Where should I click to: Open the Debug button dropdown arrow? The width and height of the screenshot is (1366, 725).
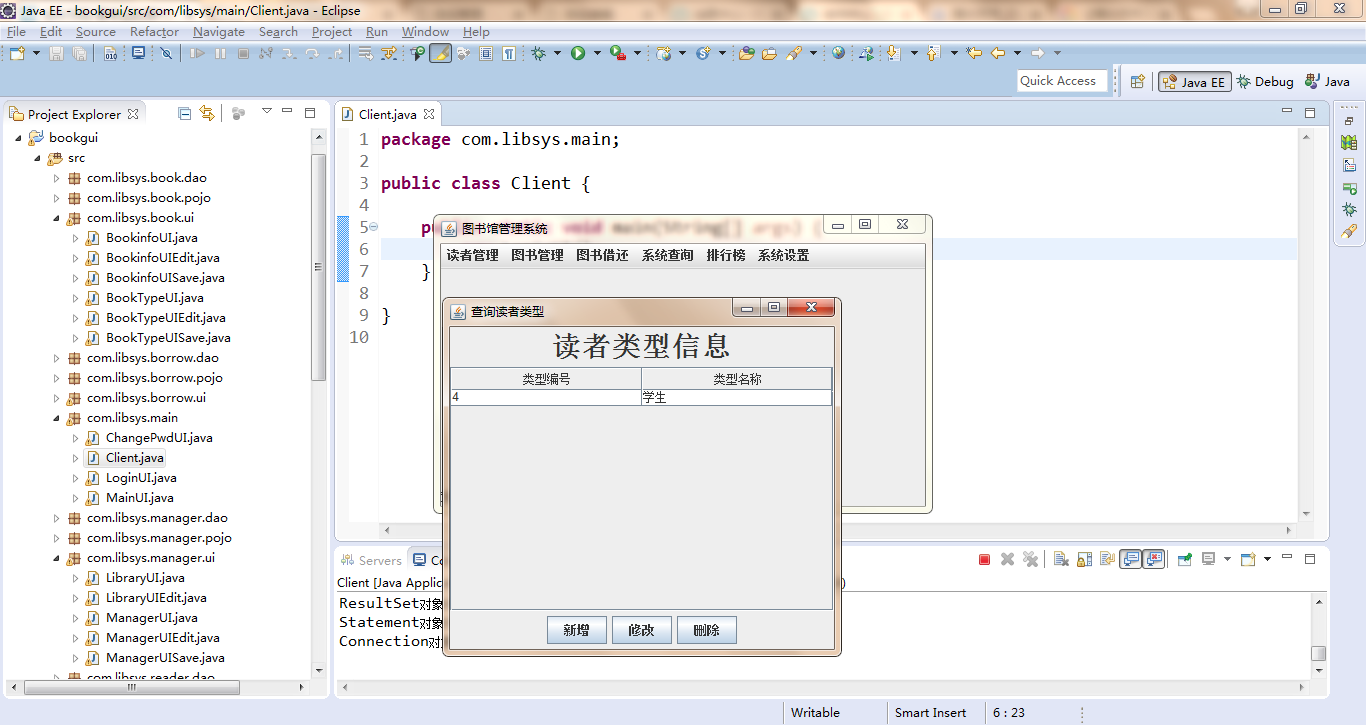(557, 53)
